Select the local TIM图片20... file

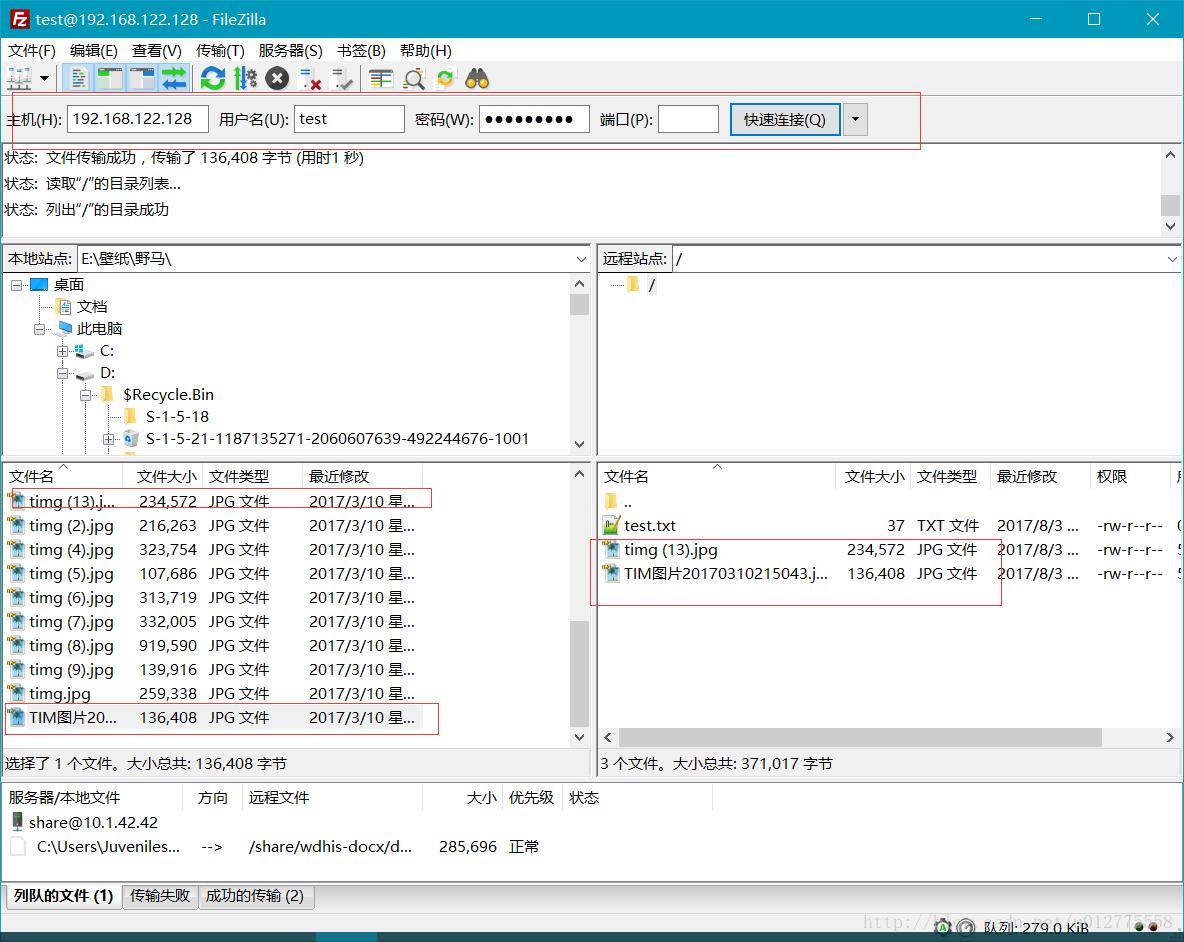point(211,717)
